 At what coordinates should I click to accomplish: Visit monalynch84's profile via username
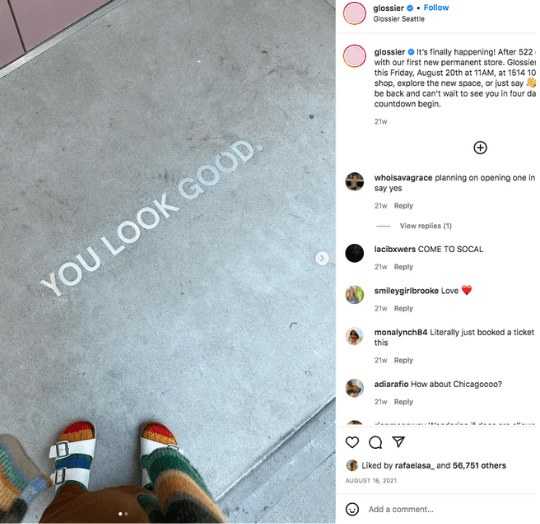click(x=401, y=332)
